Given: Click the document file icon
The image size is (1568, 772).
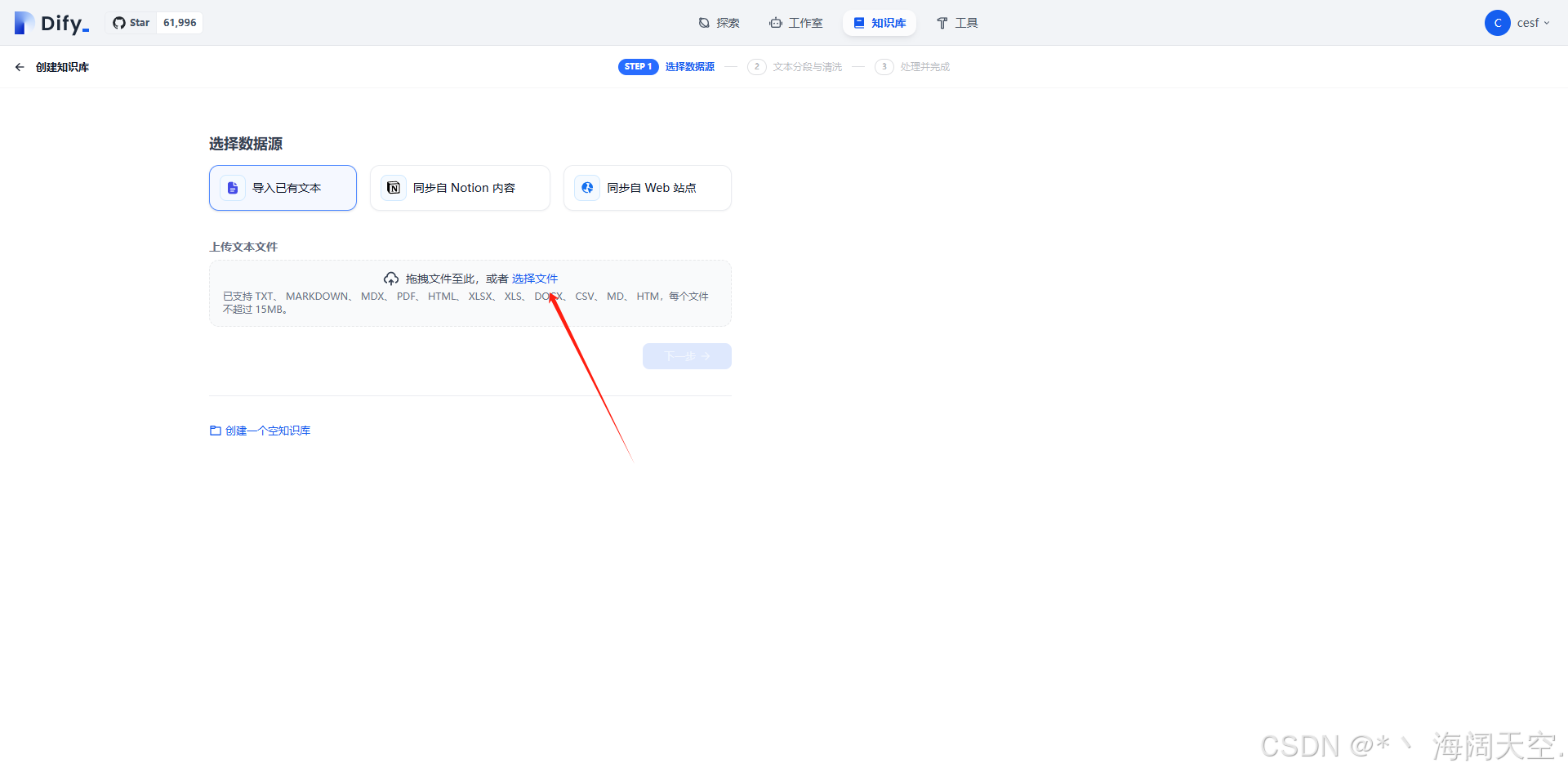Looking at the screenshot, I should pyautogui.click(x=233, y=188).
